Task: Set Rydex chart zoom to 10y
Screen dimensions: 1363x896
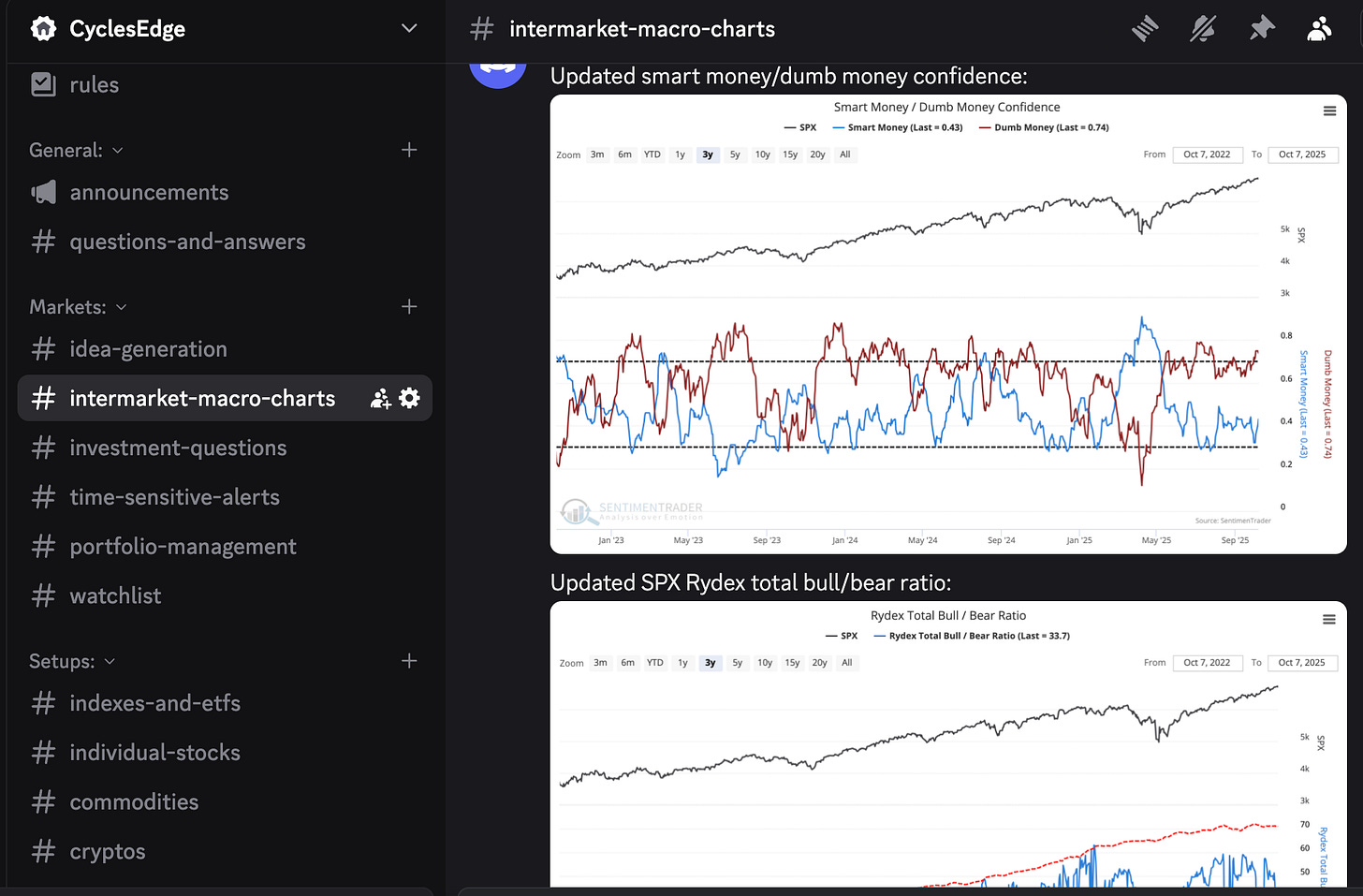Action: [x=765, y=663]
